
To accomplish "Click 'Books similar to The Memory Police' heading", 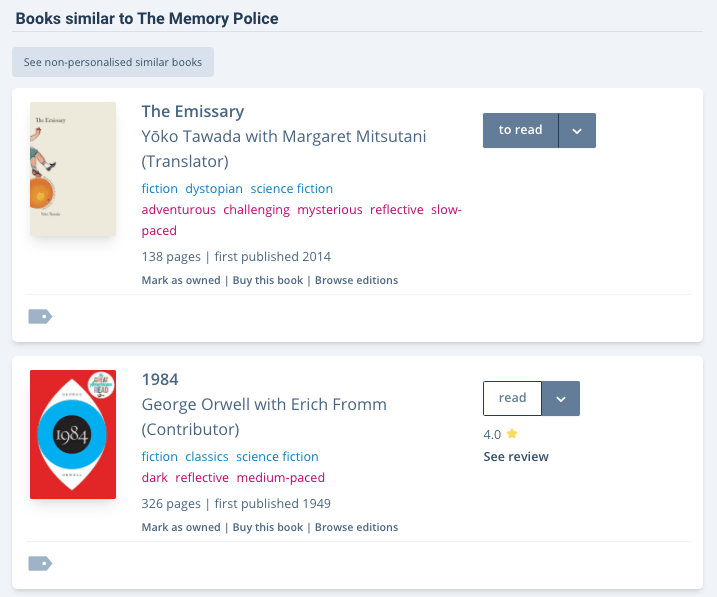I will [x=147, y=19].
